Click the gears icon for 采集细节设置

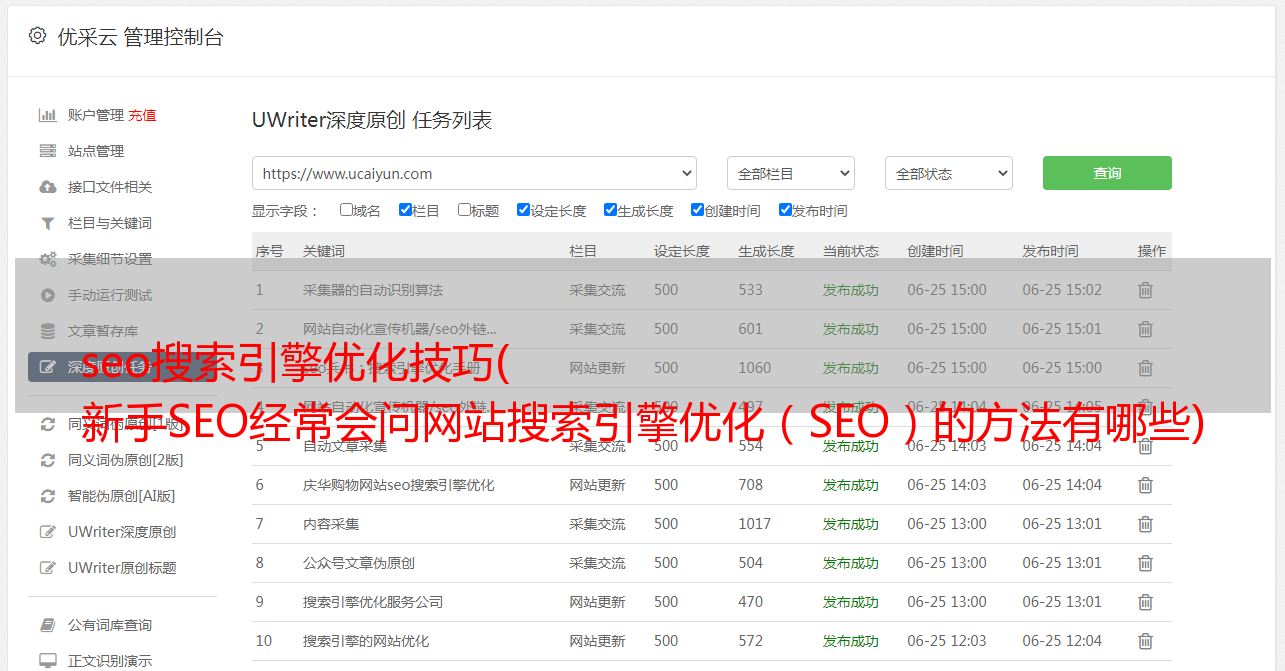[x=47, y=259]
